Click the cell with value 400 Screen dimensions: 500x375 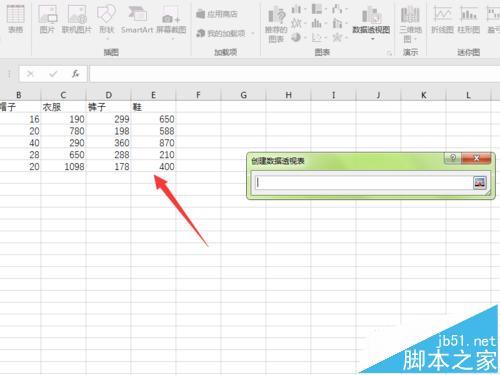pyautogui.click(x=153, y=167)
